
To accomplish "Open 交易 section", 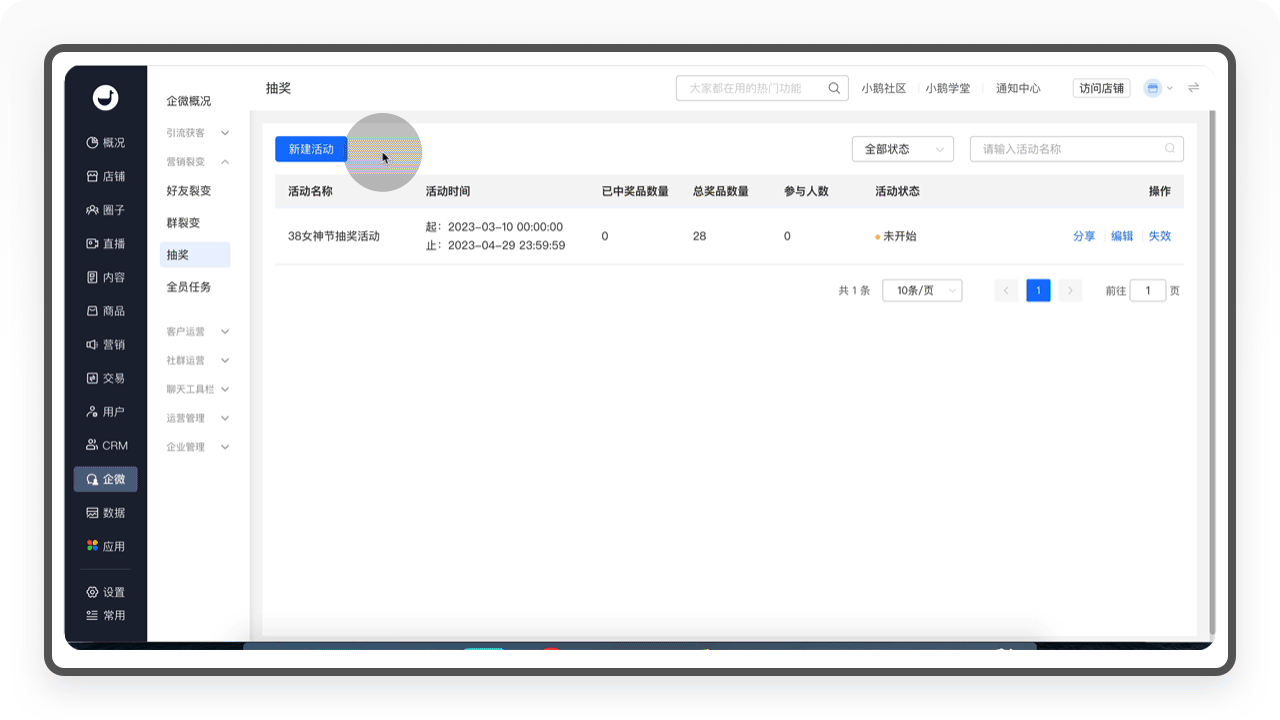I will (105, 378).
